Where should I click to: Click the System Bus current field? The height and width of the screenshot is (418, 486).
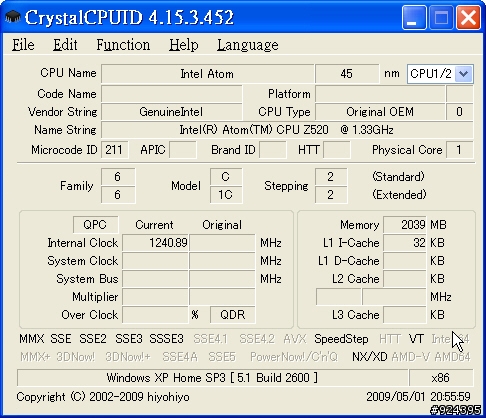coord(155,279)
